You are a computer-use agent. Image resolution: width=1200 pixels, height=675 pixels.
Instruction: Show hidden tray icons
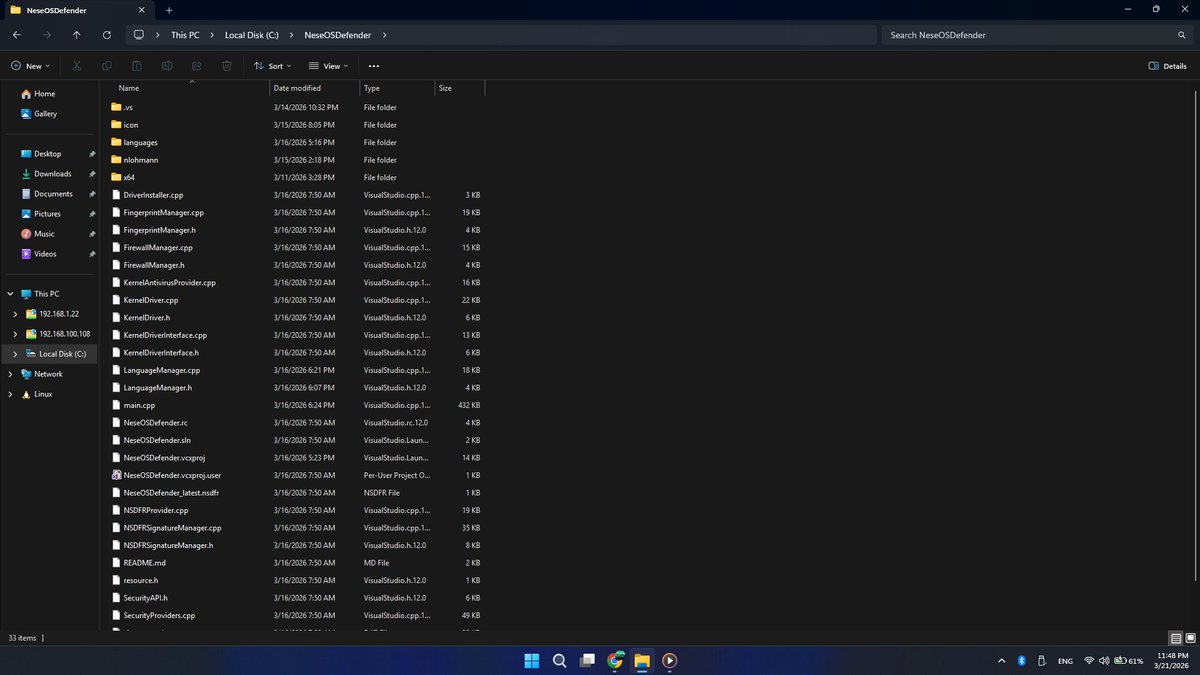pyautogui.click(x=1002, y=661)
